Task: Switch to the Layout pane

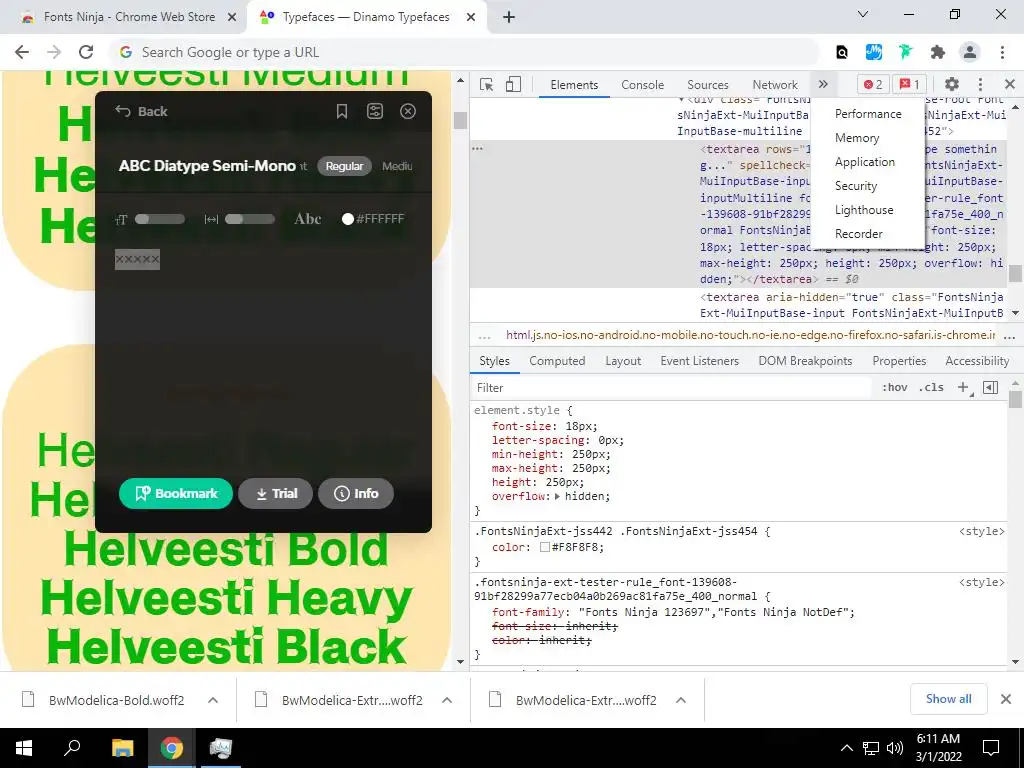Action: 623,361
